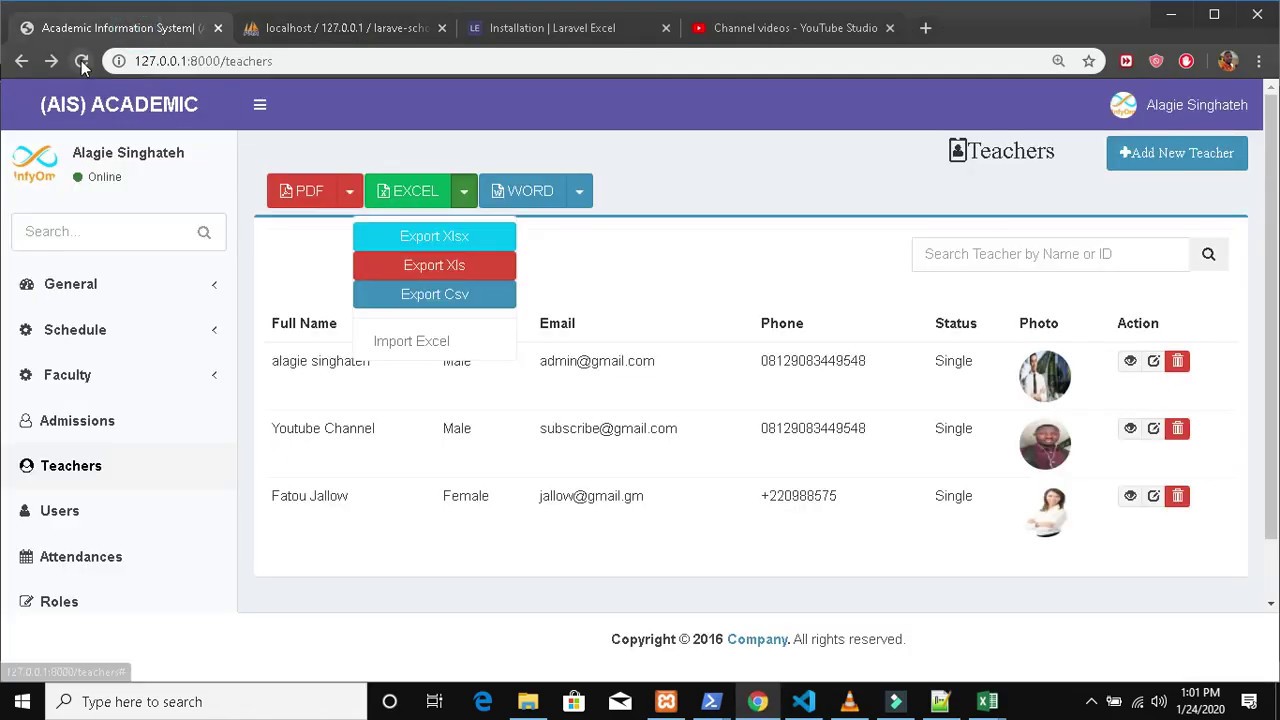
Task: Edit Fatou Jallow's record
Action: click(1153, 496)
